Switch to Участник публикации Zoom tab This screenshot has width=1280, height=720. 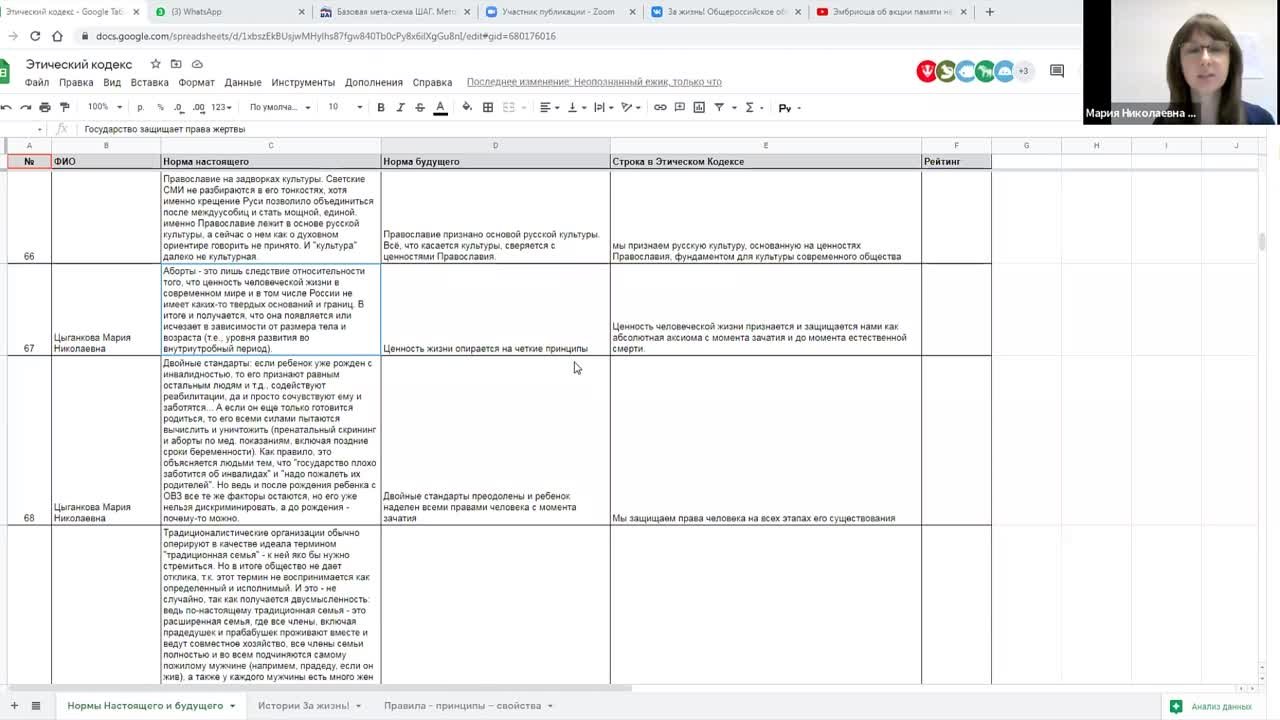coord(560,12)
